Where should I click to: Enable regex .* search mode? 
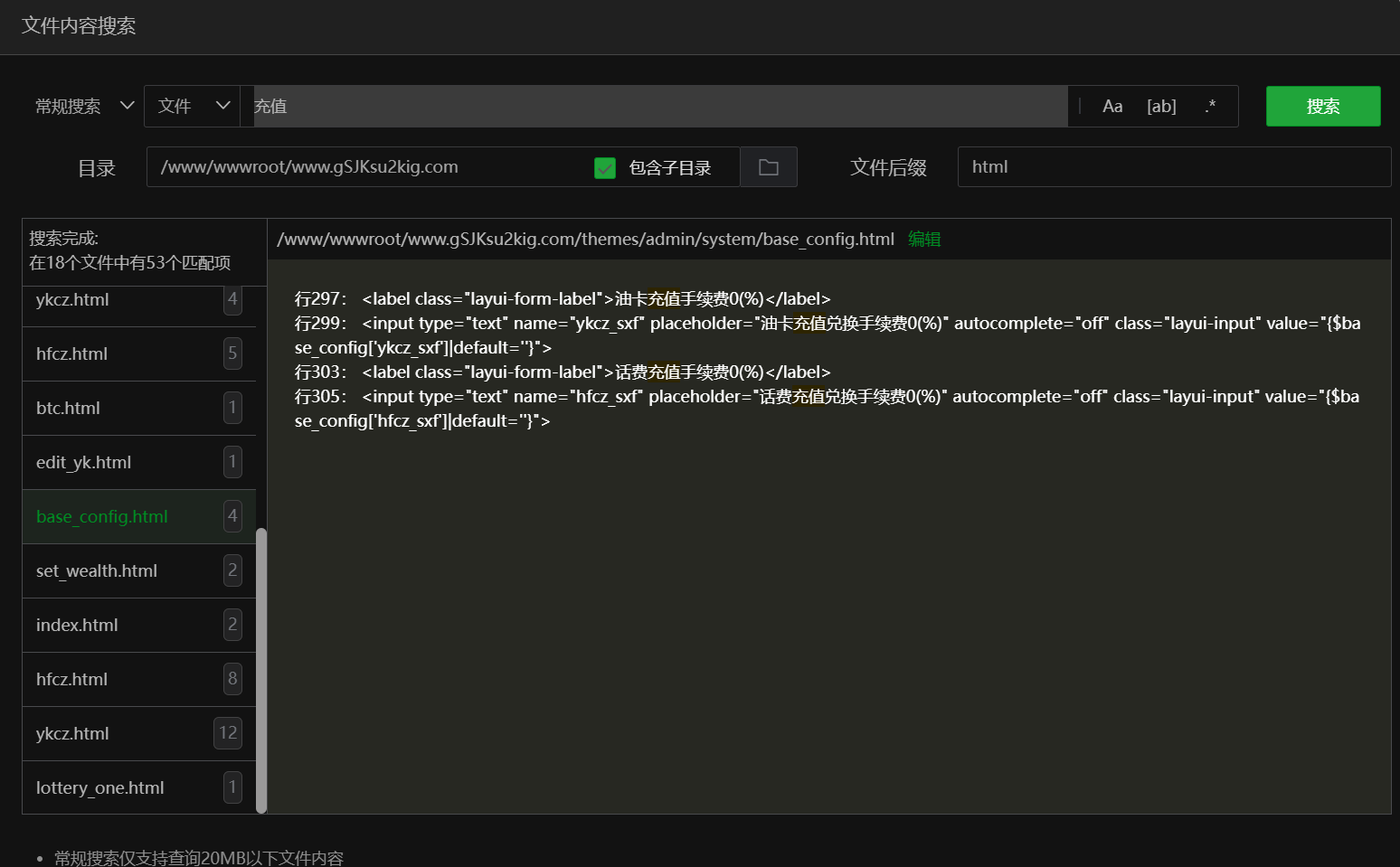[1210, 107]
